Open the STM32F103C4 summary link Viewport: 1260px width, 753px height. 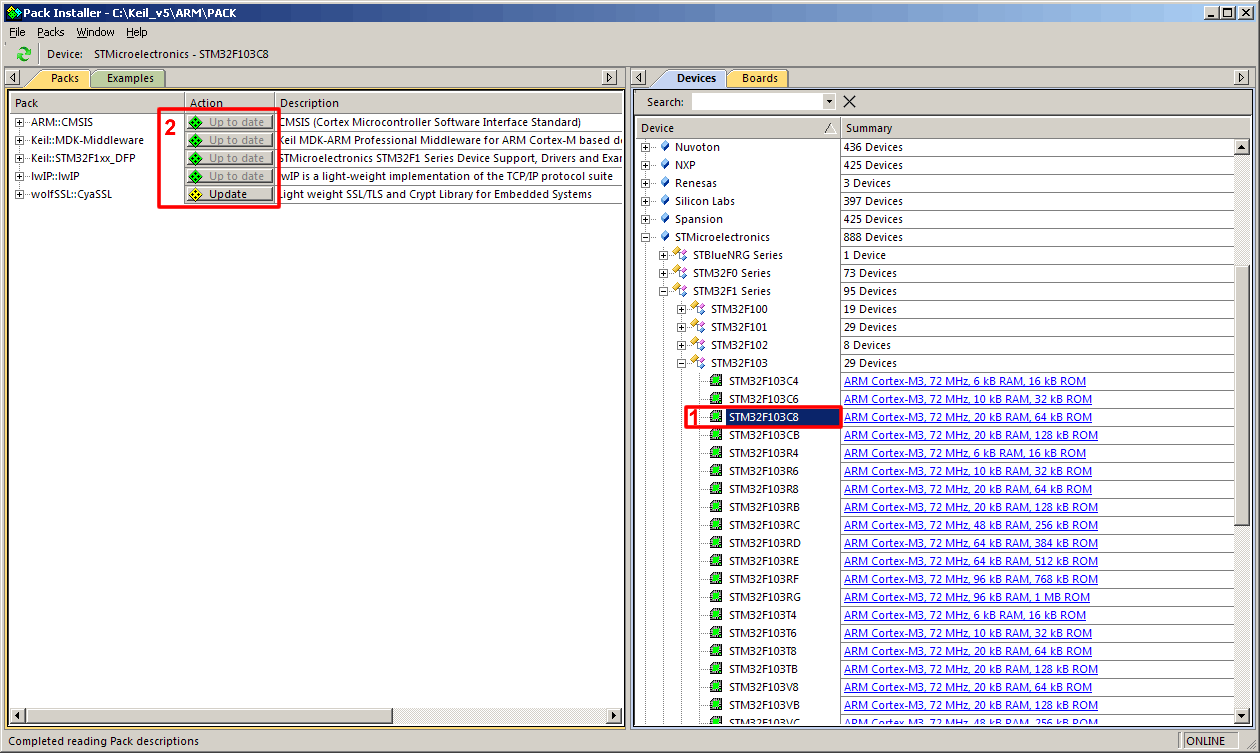964,381
